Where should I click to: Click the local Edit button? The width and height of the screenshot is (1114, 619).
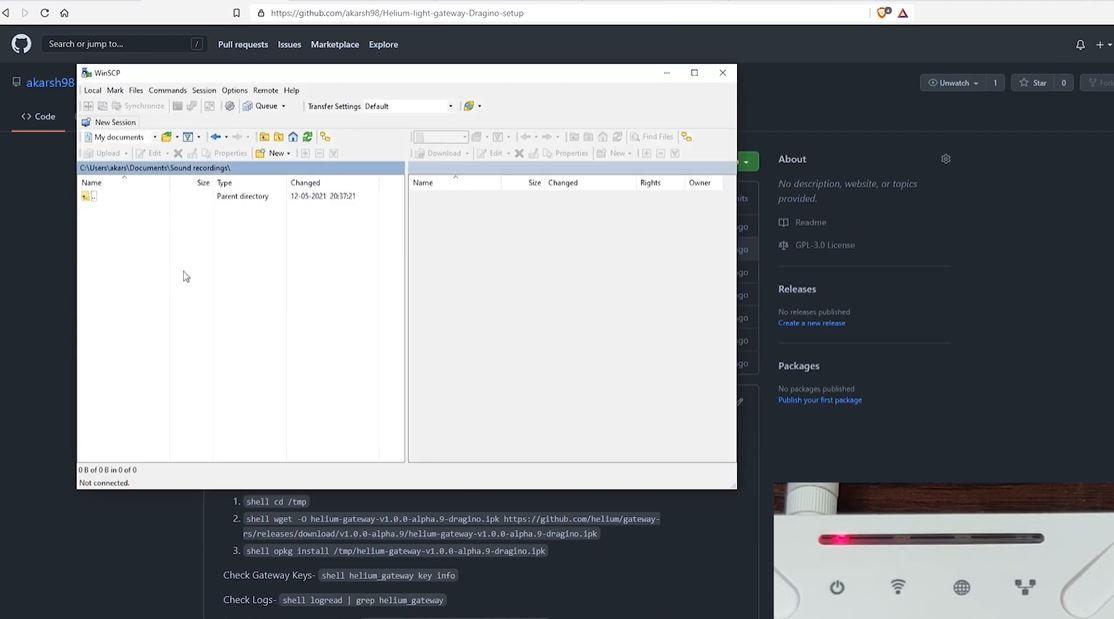(x=149, y=154)
